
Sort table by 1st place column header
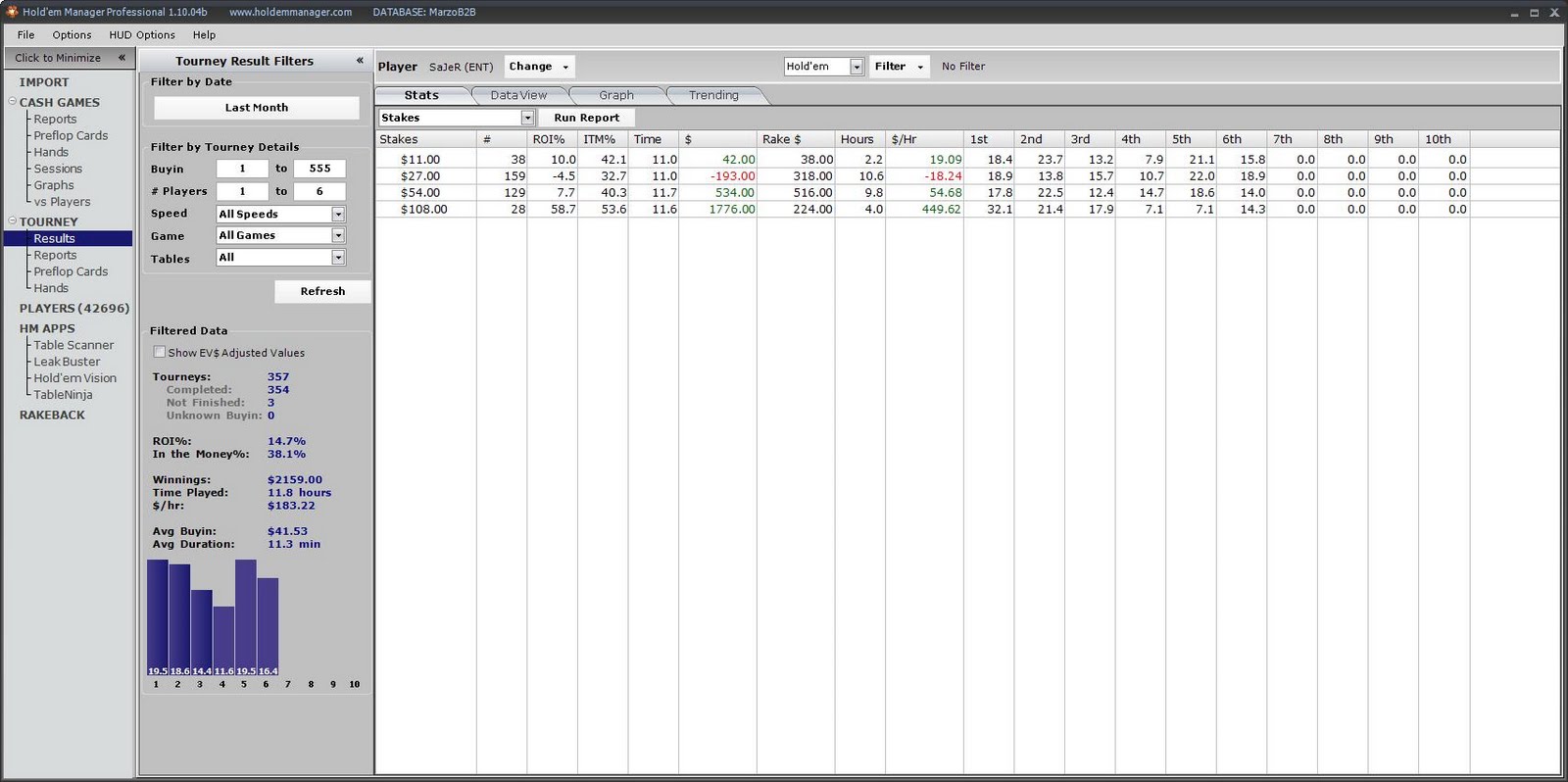989,139
